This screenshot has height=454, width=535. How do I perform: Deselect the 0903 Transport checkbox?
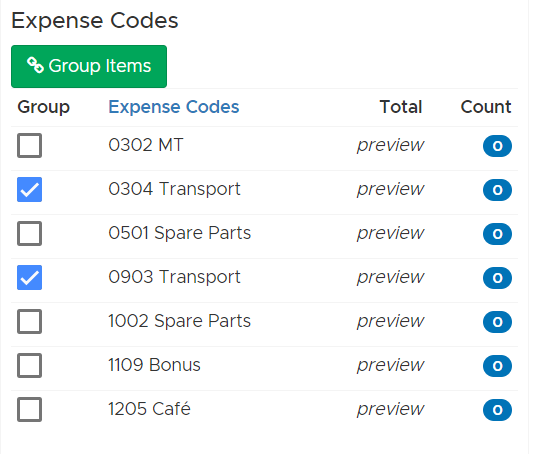(30, 278)
